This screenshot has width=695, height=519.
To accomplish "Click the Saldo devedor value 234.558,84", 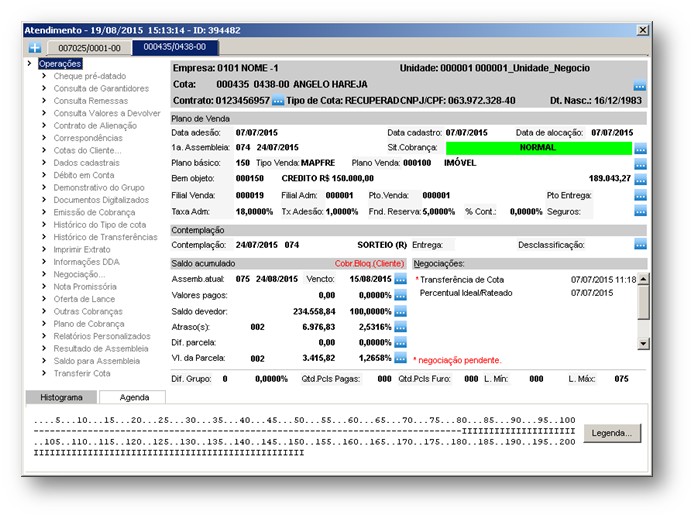I will (314, 312).
